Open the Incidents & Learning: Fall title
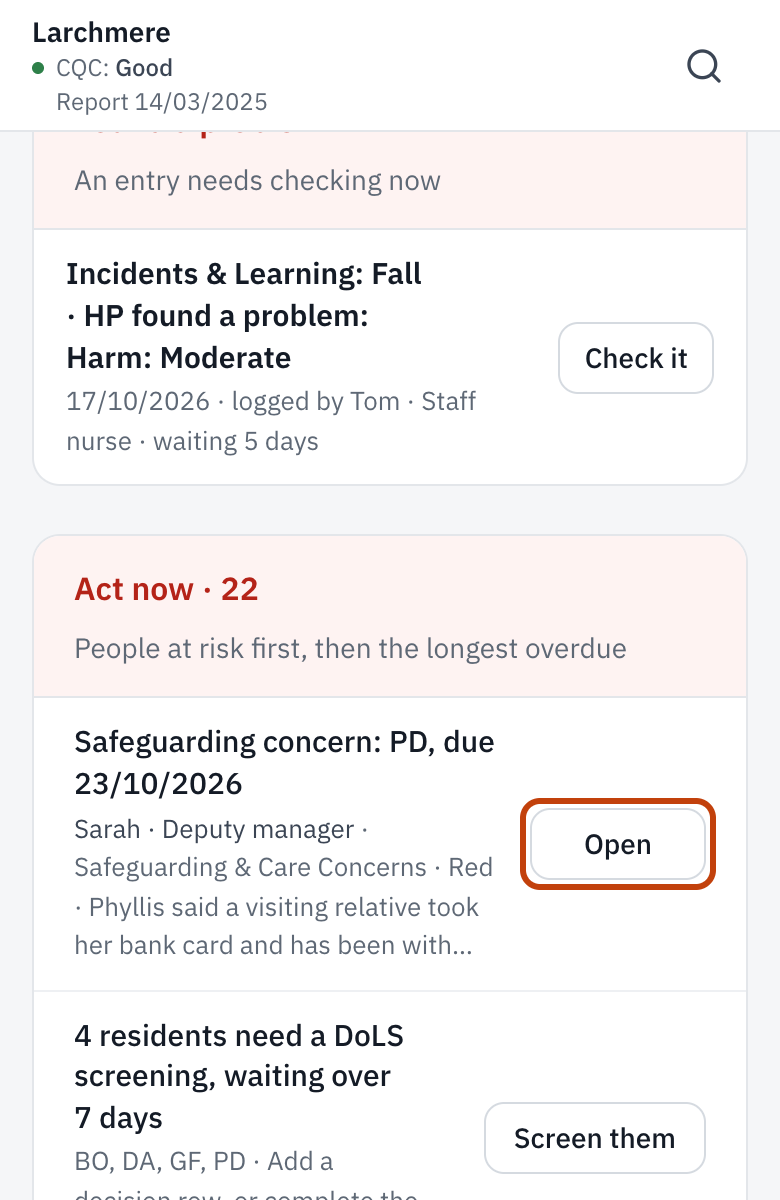Image resolution: width=780 pixels, height=1200 pixels. tap(244, 316)
